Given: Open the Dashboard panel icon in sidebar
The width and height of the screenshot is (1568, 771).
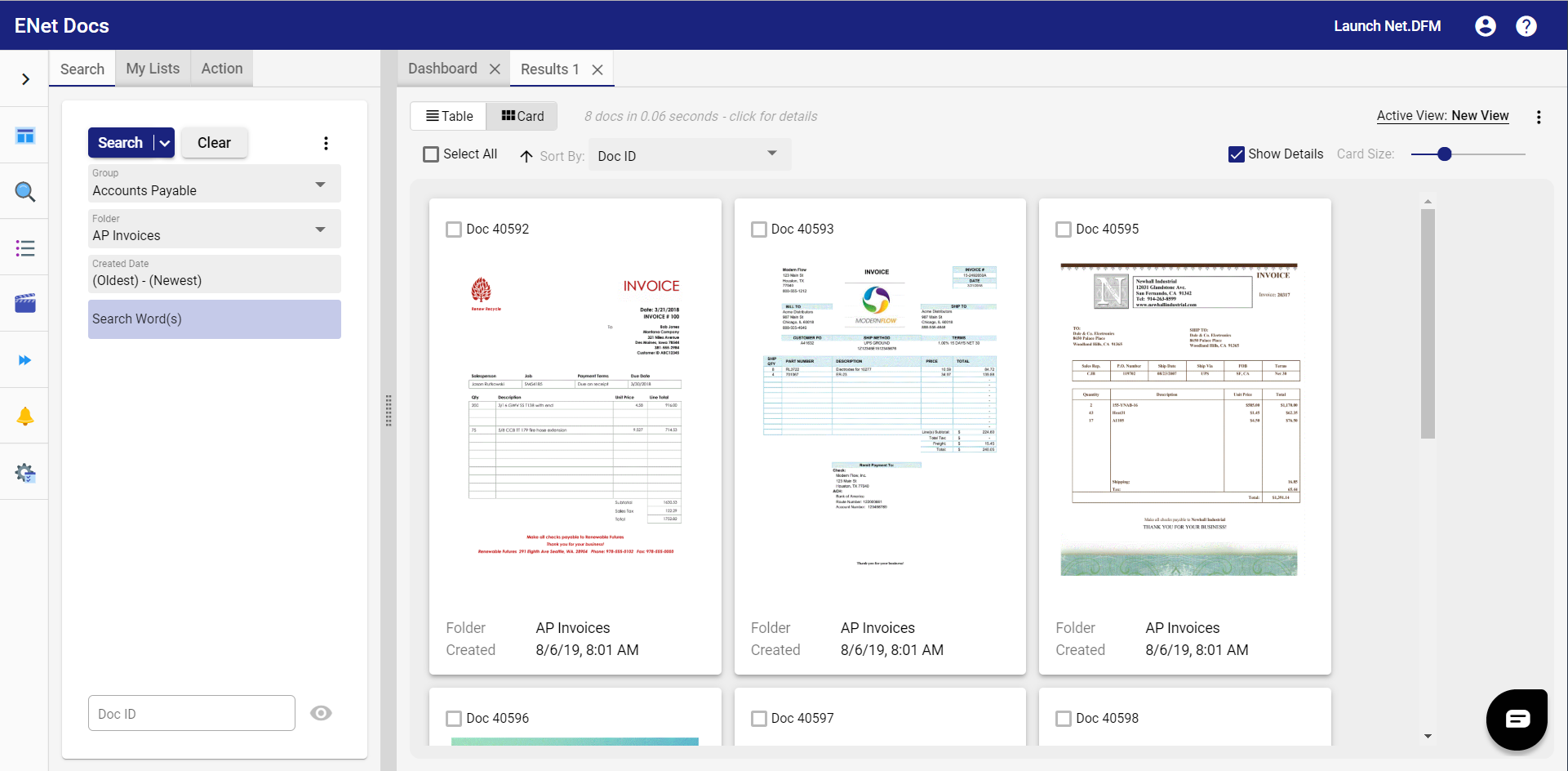Looking at the screenshot, I should [24, 136].
